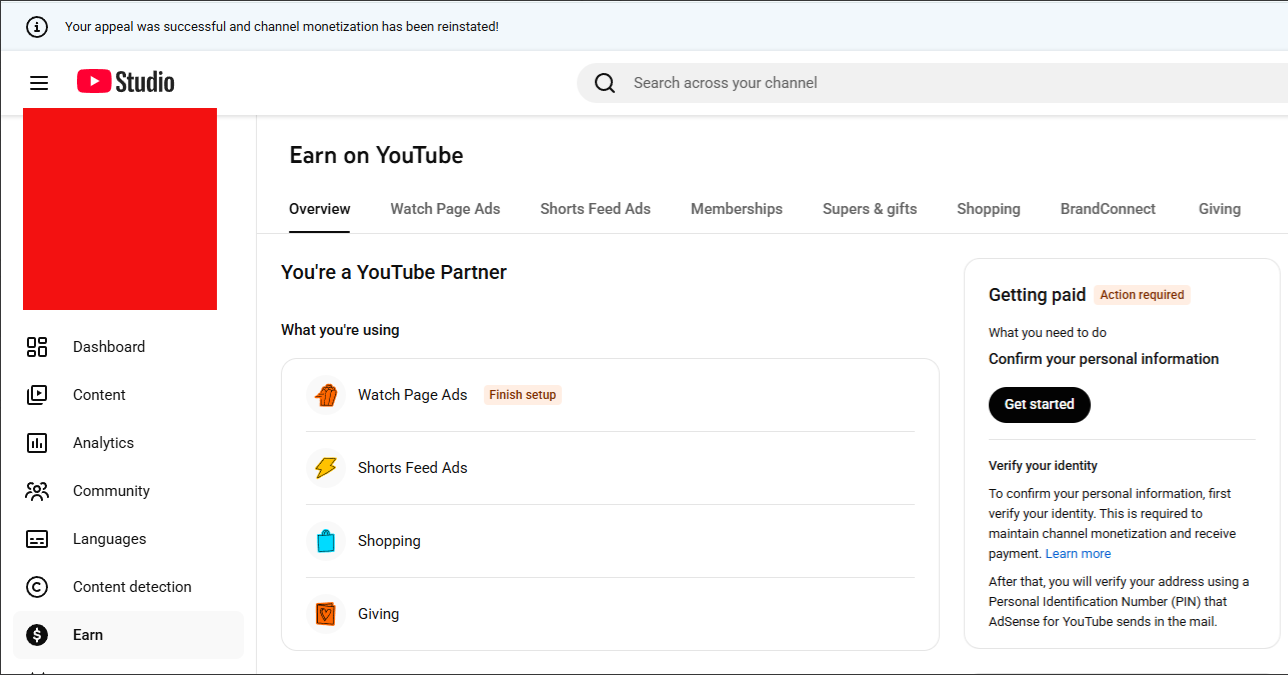This screenshot has height=675, width=1288.
Task: Click the Community people icon
Action: pyautogui.click(x=37, y=491)
